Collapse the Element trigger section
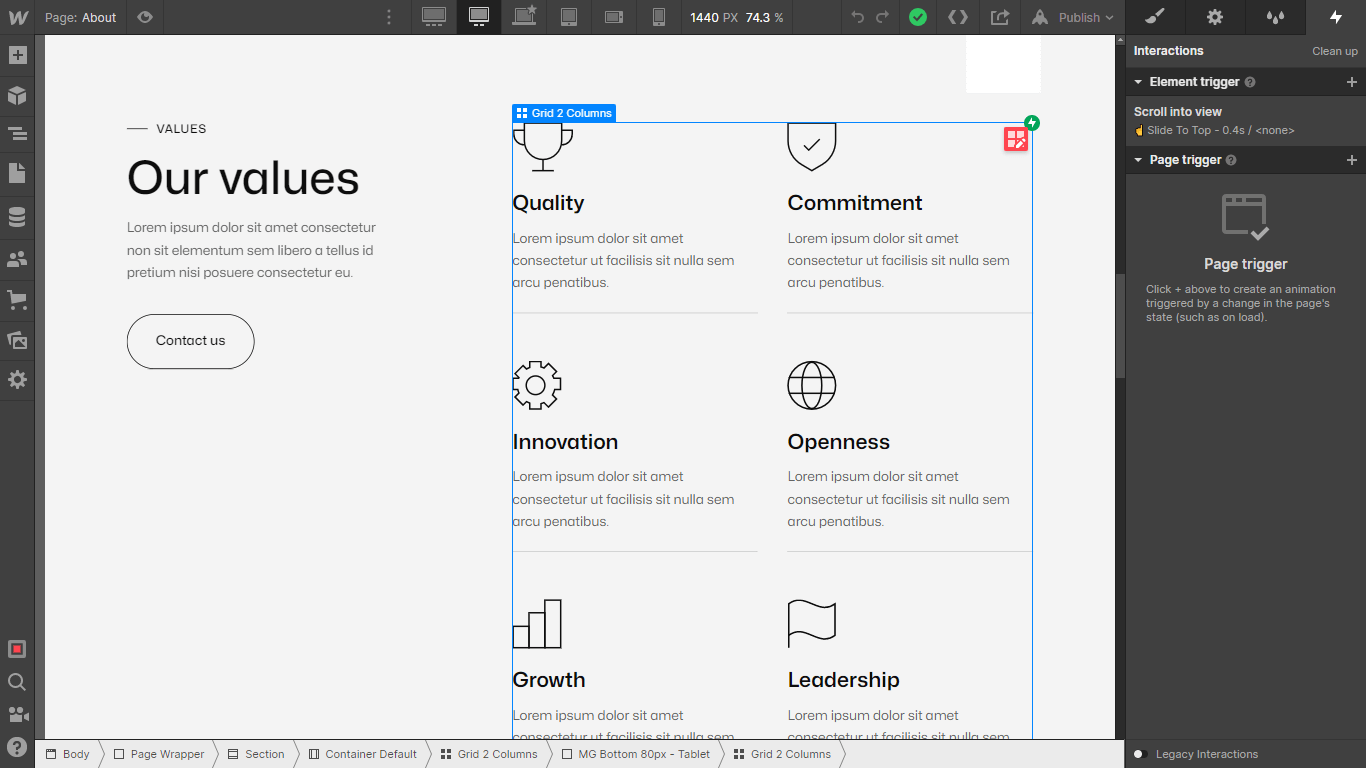 click(x=1138, y=81)
